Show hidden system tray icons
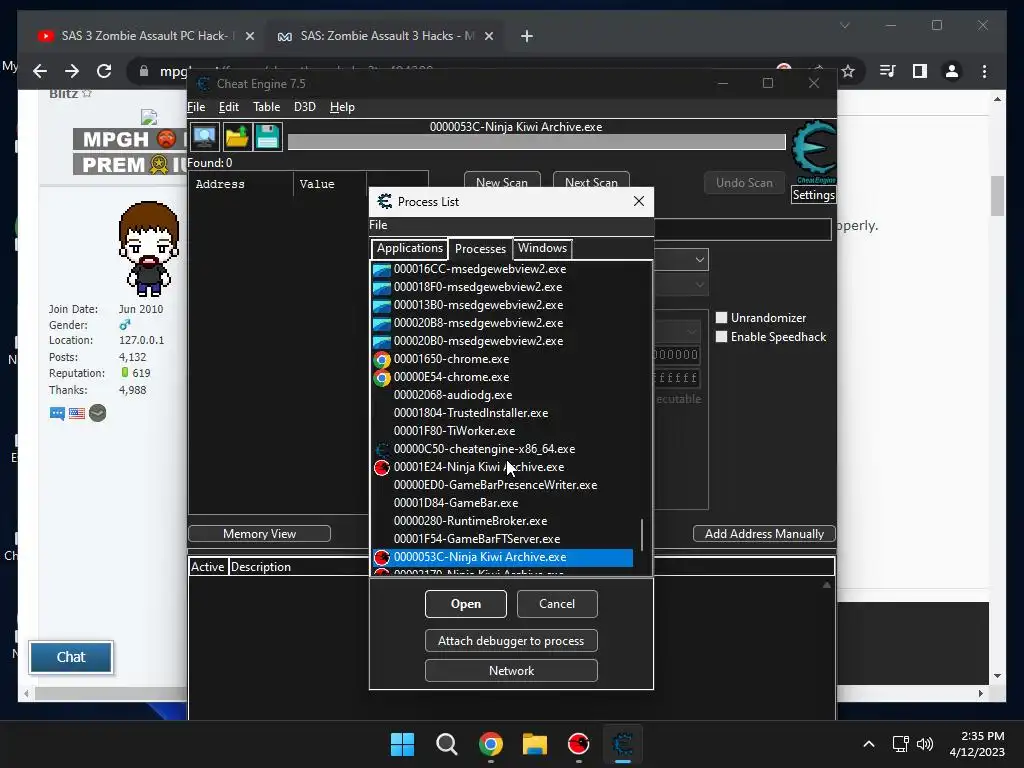The width and height of the screenshot is (1024, 768). click(869, 744)
